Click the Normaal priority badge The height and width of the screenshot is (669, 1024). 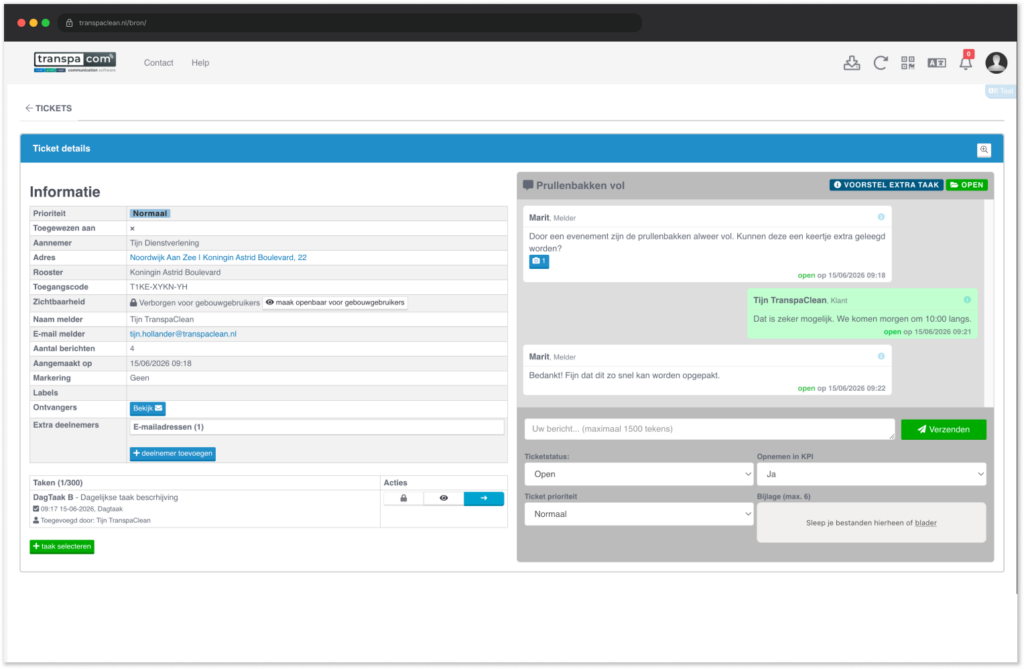[150, 214]
